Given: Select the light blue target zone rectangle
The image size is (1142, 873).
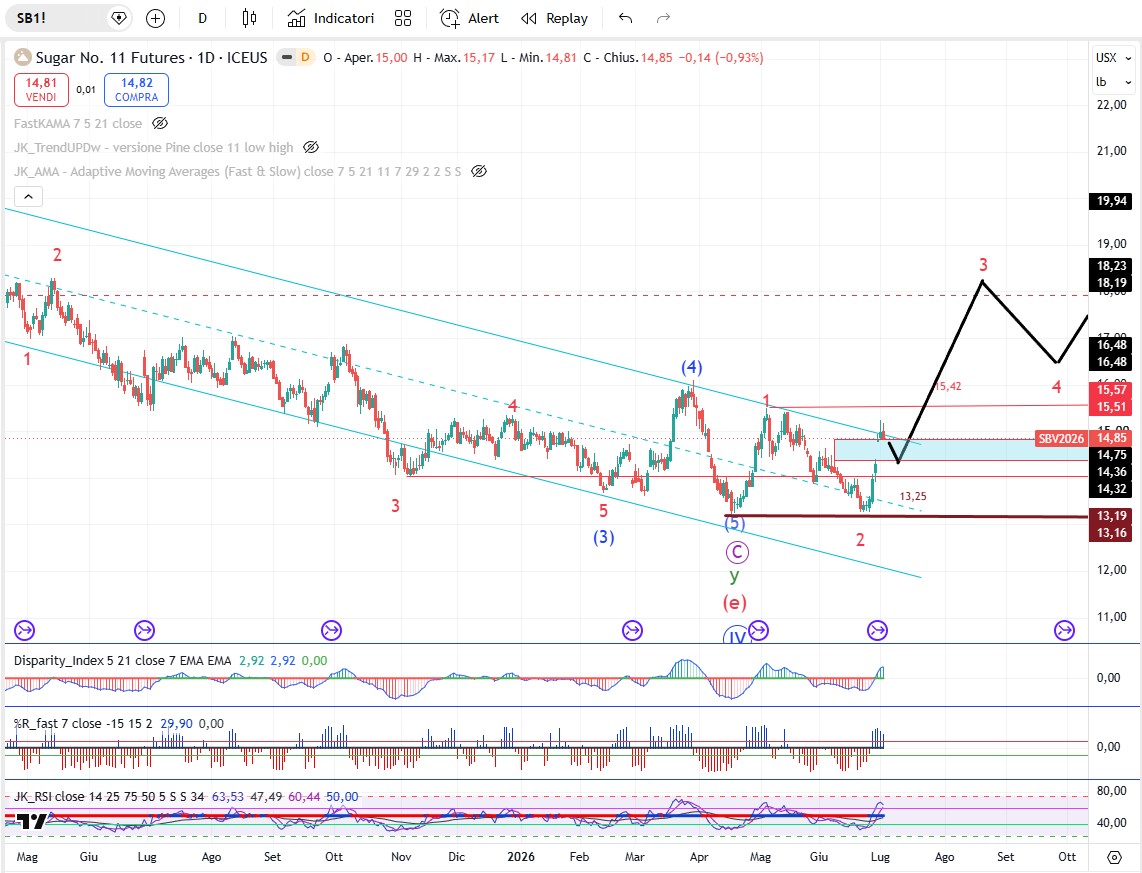Looking at the screenshot, I should point(961,450).
